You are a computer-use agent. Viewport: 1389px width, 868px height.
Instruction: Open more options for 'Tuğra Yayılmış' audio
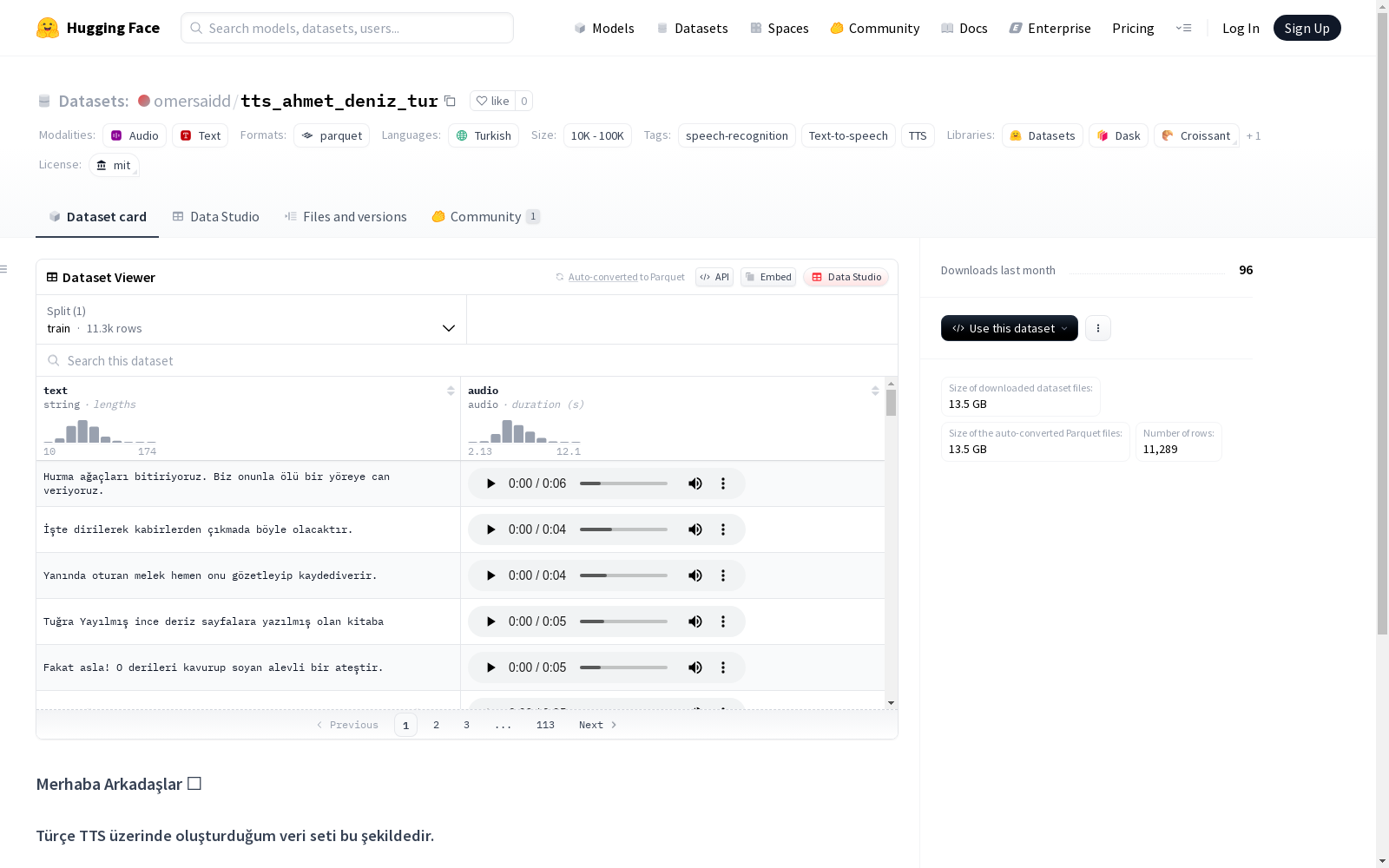tap(723, 621)
